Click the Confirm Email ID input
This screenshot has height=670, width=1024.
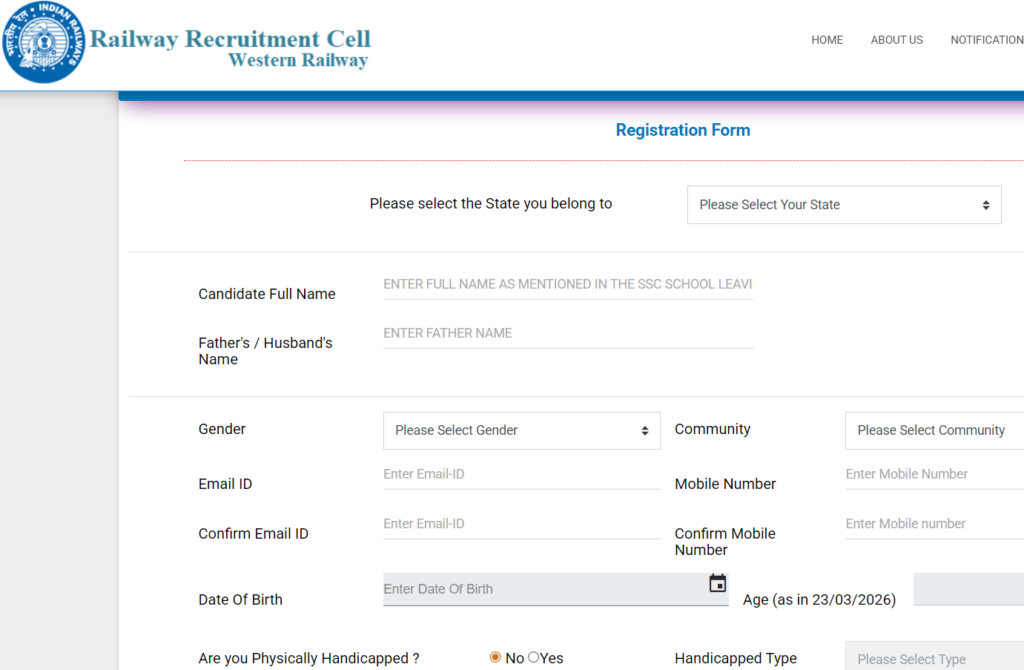coord(521,523)
